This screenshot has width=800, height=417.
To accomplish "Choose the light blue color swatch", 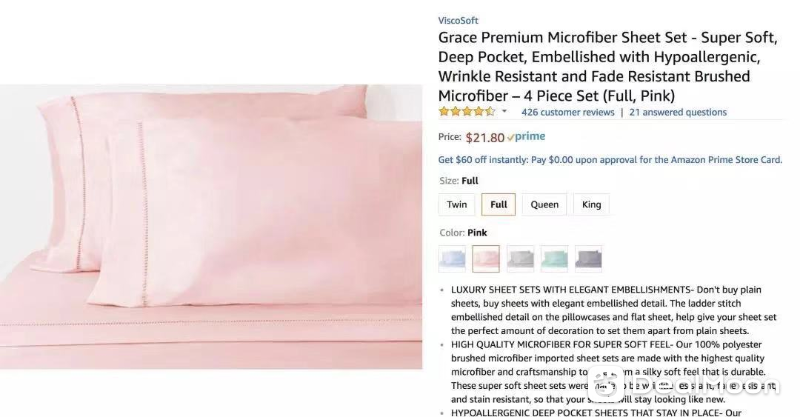I will pyautogui.click(x=452, y=259).
